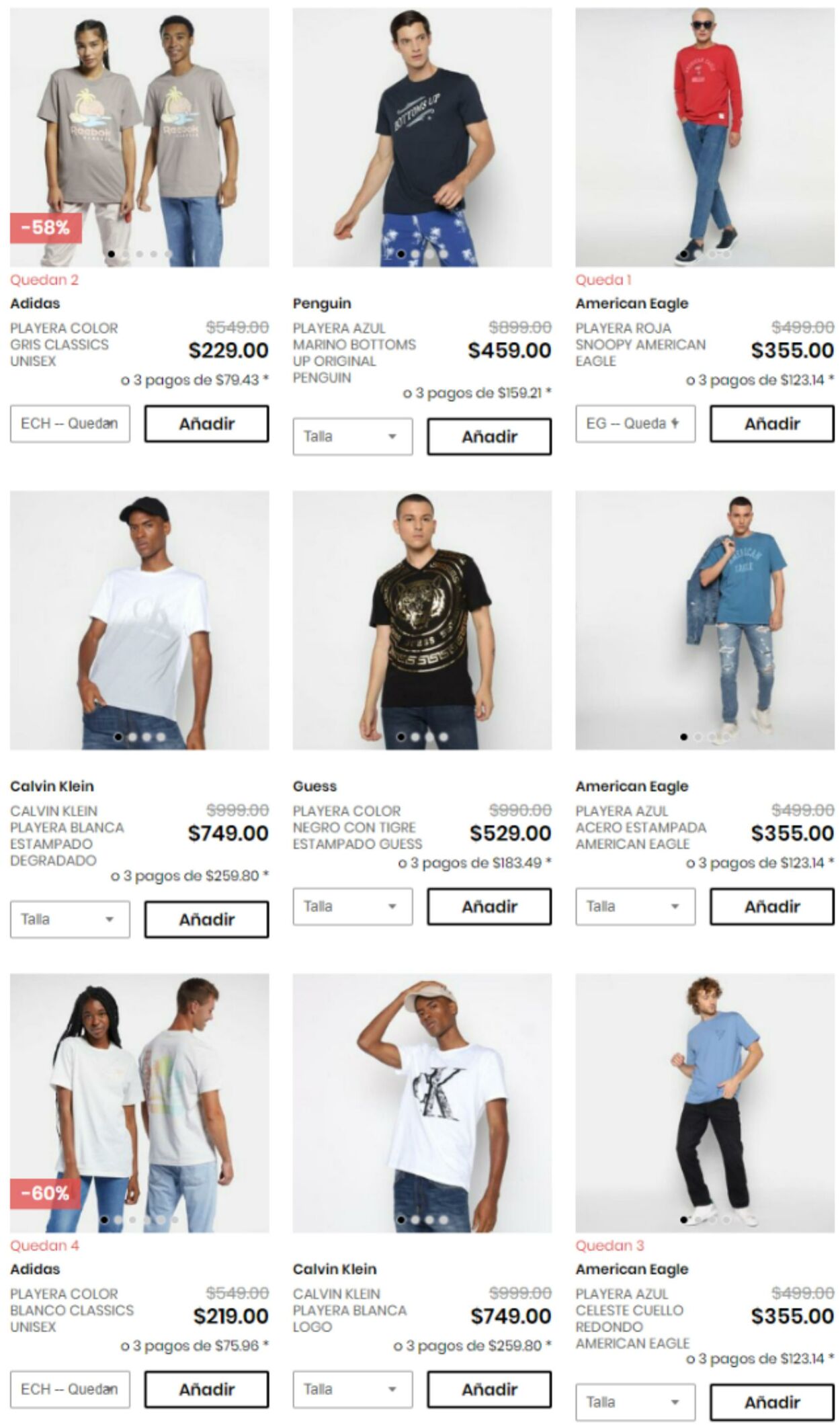Open red Snoopy sweatshirt product photo
Screen dimensions: 840x1428
coord(705,137)
